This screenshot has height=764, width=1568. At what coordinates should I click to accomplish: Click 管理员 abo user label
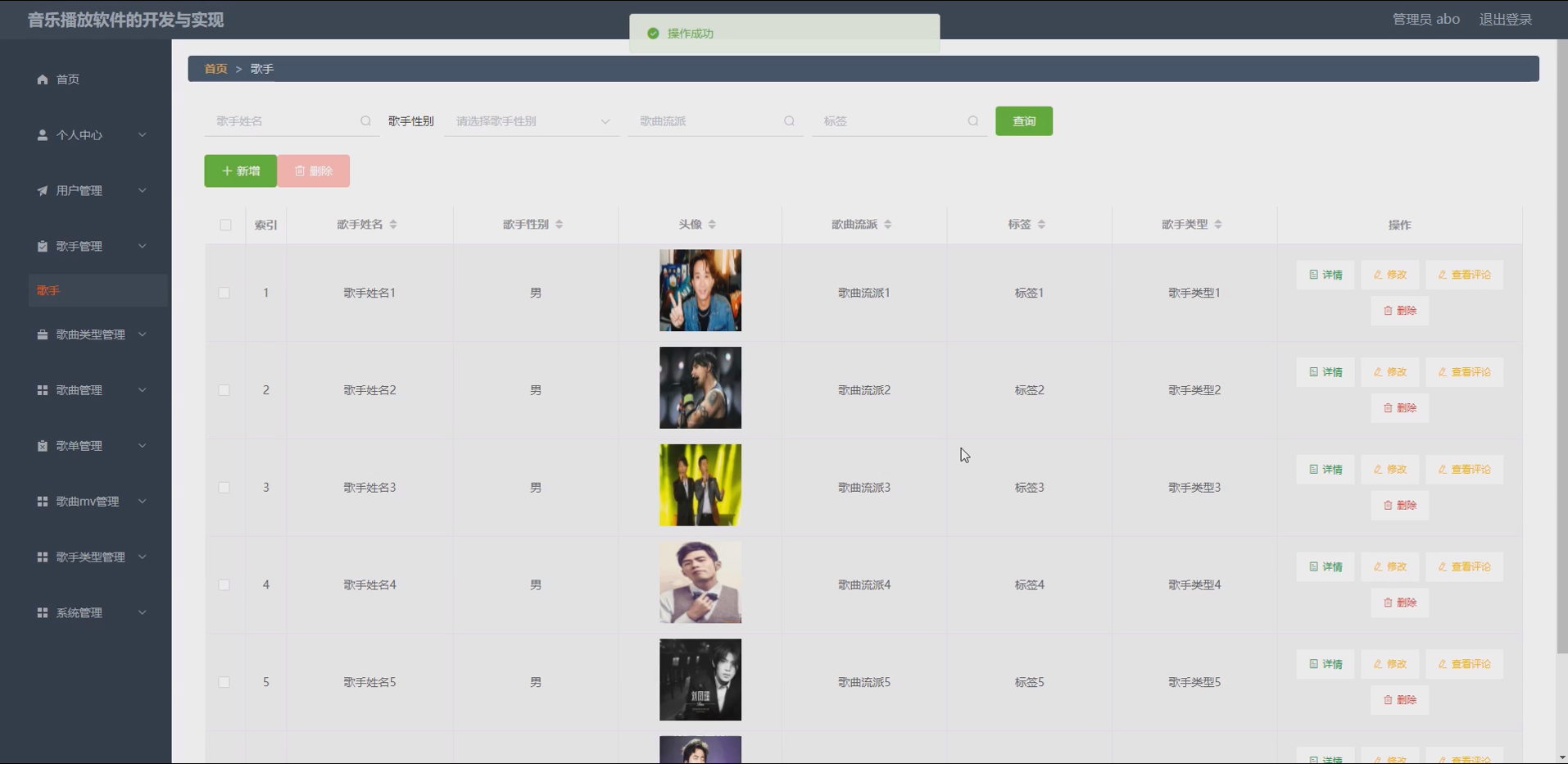pyautogui.click(x=1425, y=20)
